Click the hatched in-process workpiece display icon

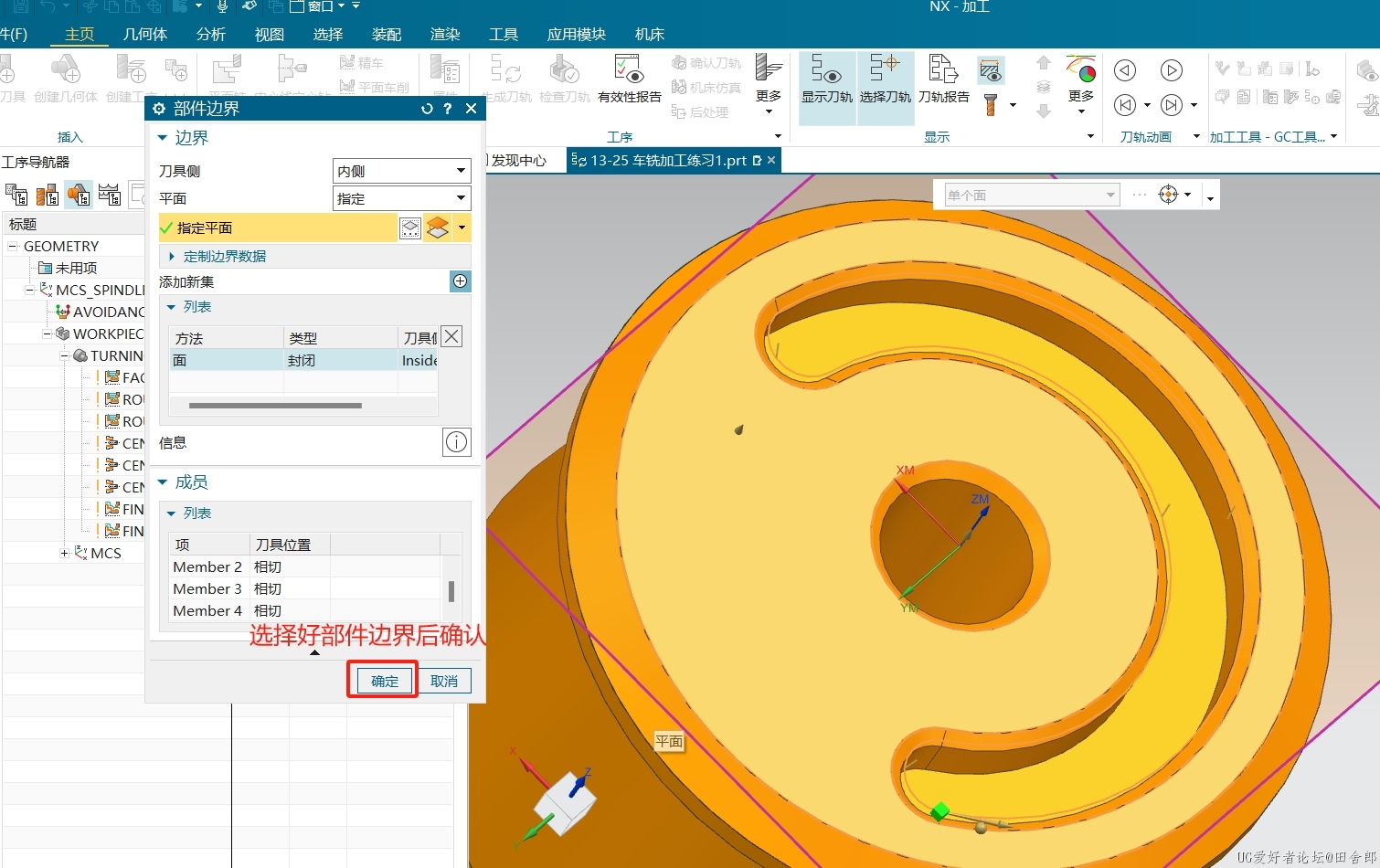click(990, 70)
